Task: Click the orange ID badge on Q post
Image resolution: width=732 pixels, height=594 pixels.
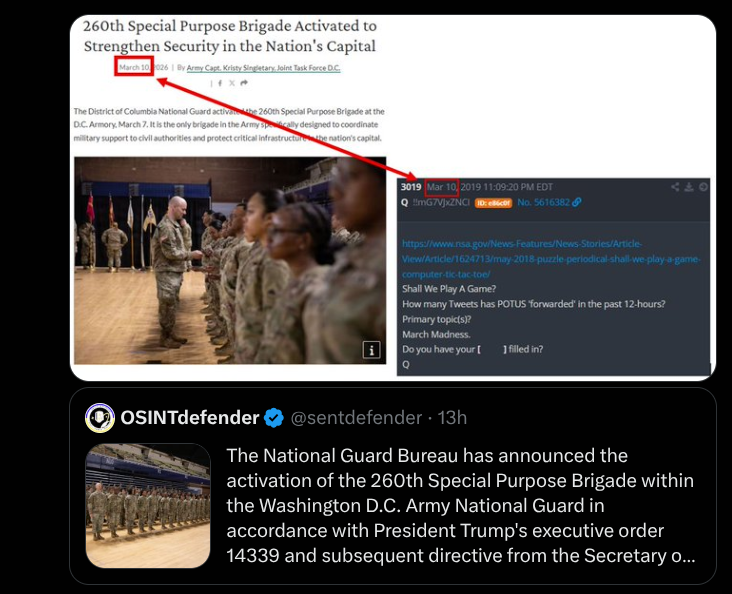Action: pyautogui.click(x=493, y=202)
